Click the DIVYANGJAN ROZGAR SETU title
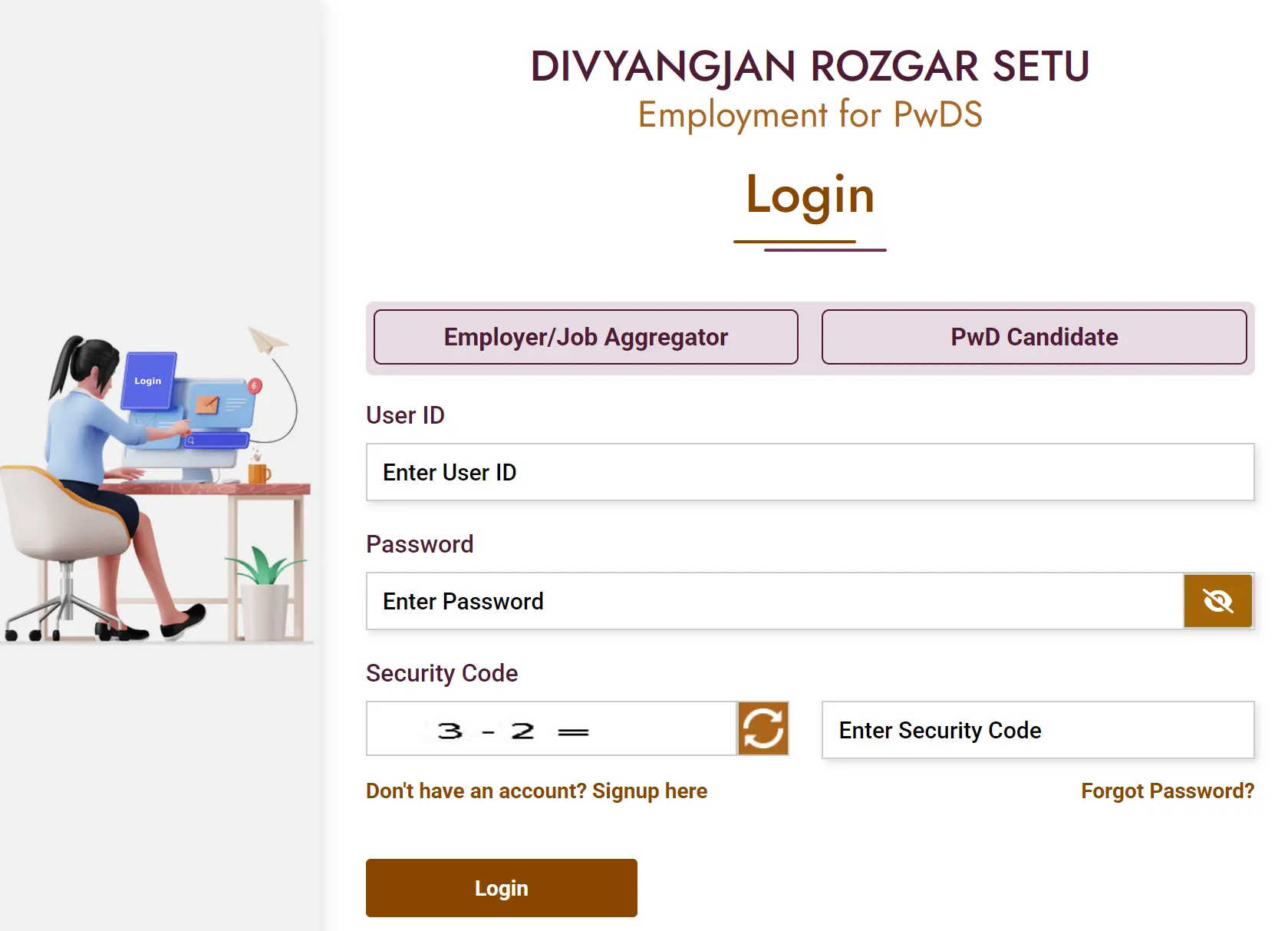This screenshot has width=1288, height=931. click(809, 66)
